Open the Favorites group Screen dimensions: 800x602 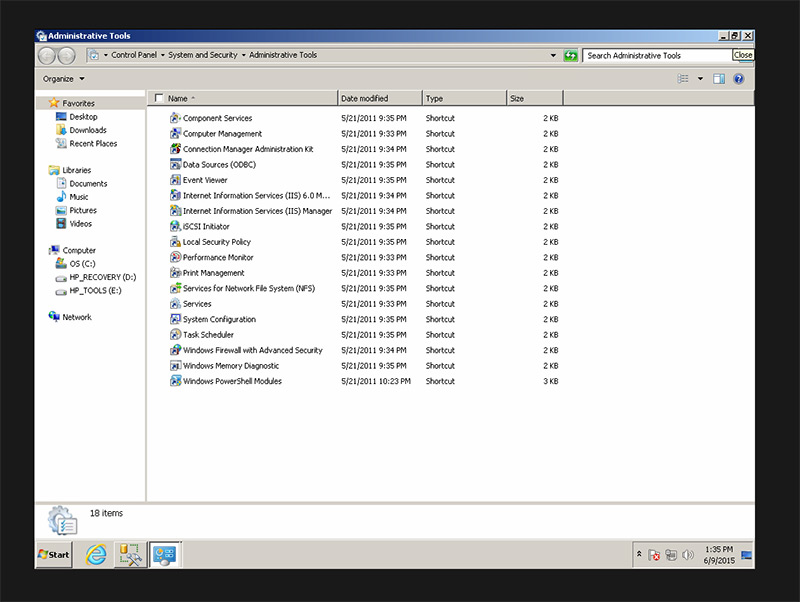tap(79, 104)
